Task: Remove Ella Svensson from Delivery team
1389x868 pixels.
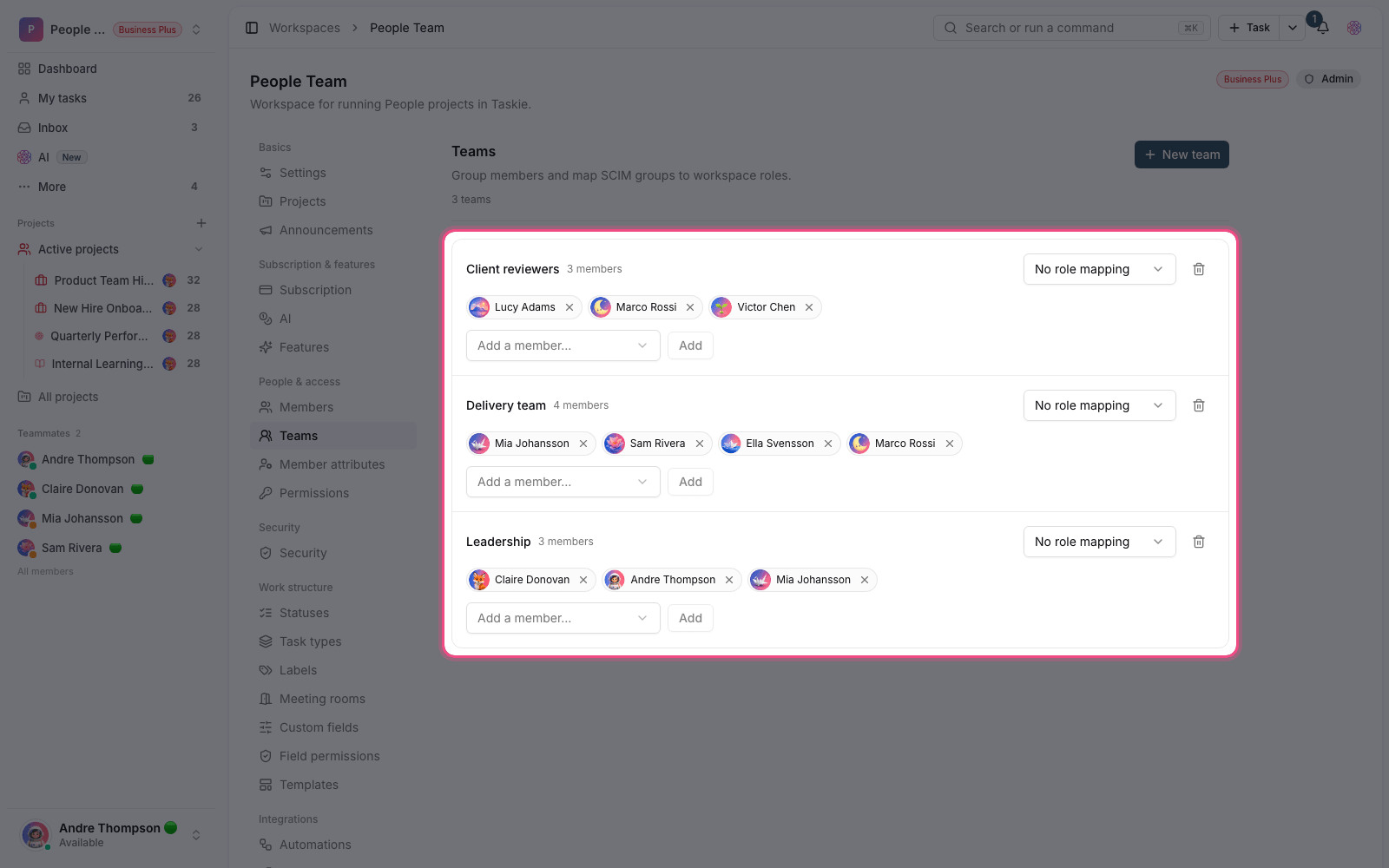Action: (828, 444)
